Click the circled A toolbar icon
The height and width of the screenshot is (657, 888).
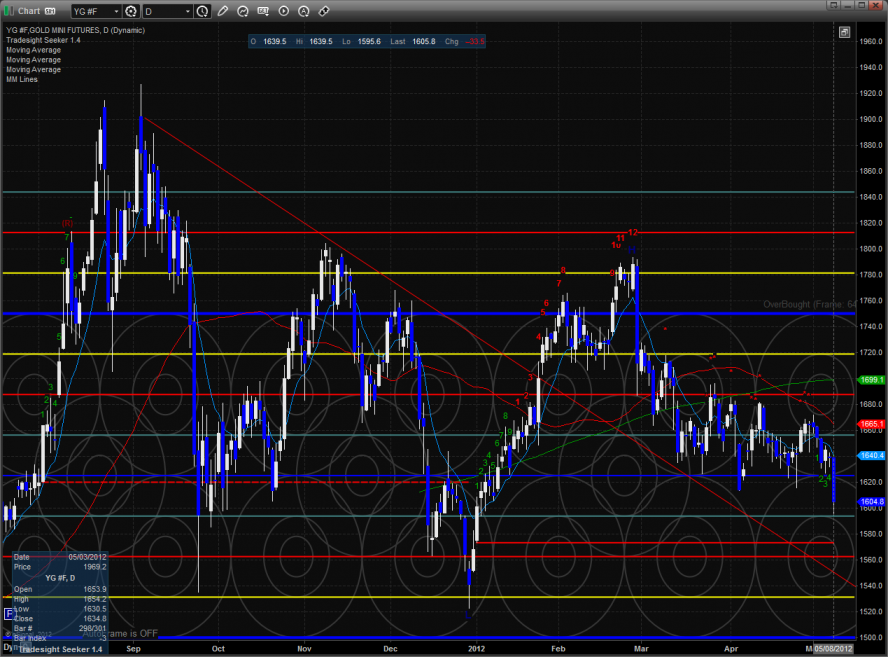[303, 11]
